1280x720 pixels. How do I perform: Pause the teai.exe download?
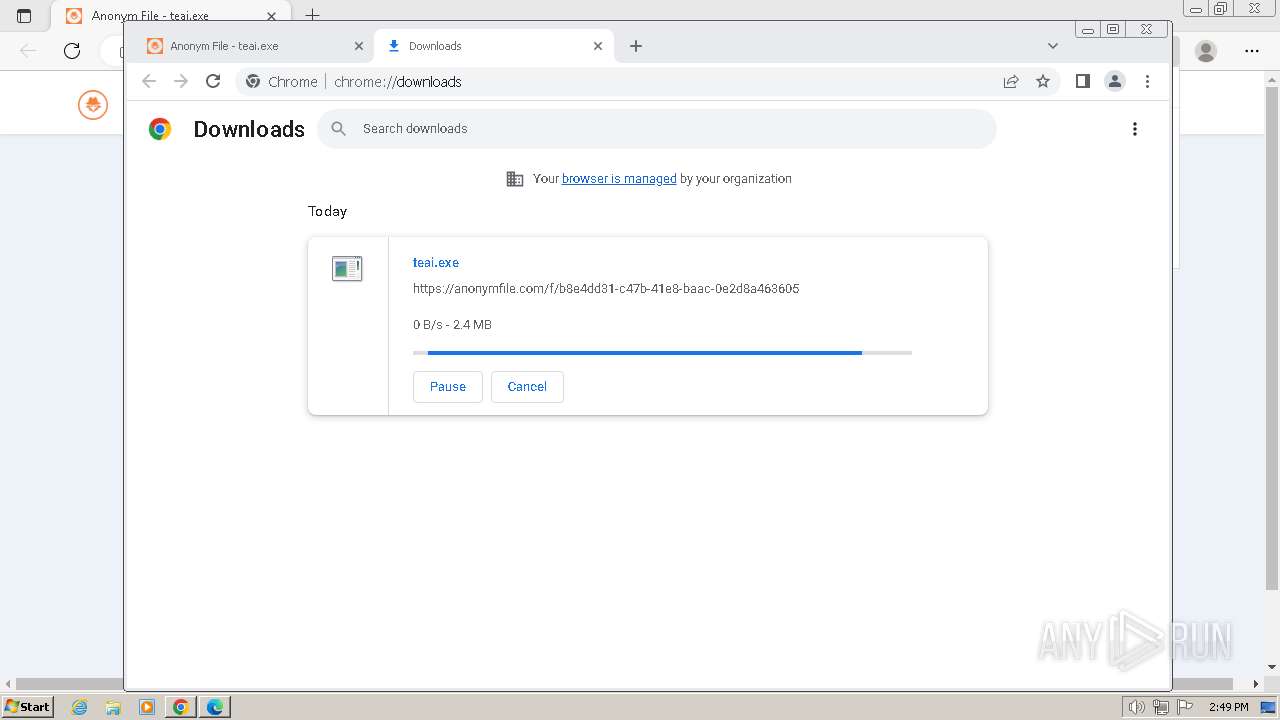pyautogui.click(x=448, y=387)
